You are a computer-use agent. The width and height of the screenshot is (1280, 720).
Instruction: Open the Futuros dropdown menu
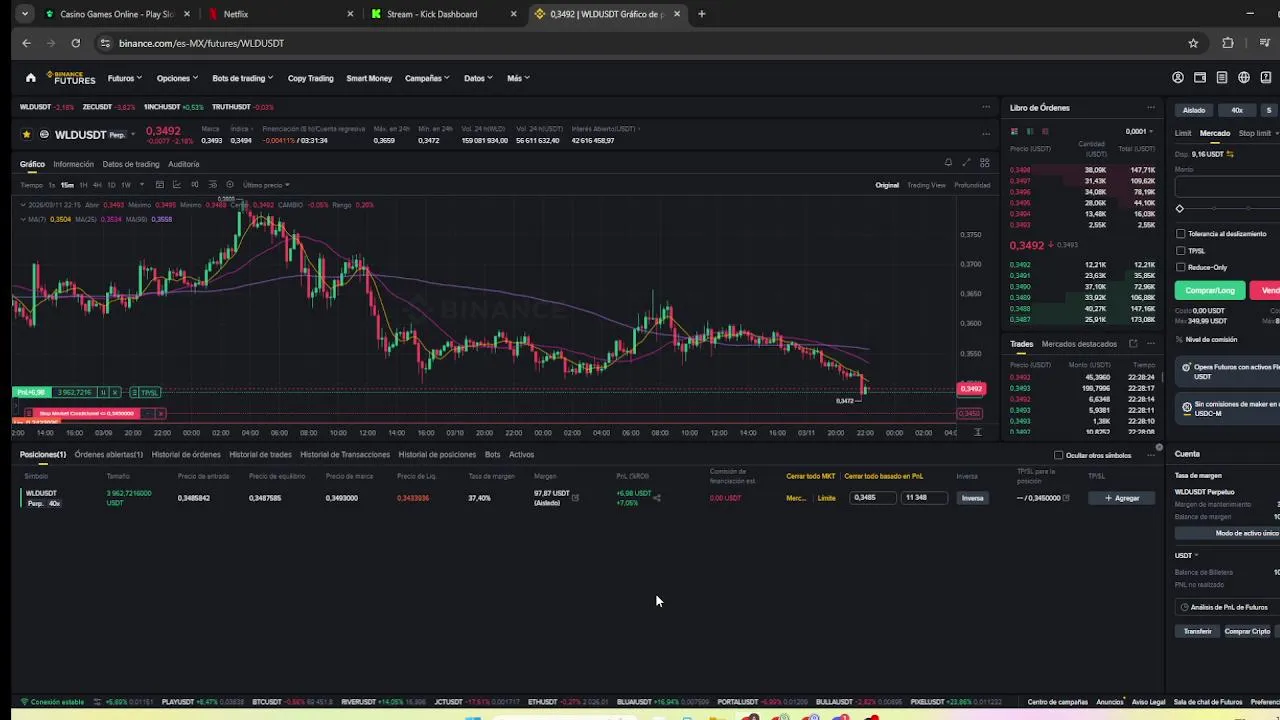pyautogui.click(x=124, y=78)
